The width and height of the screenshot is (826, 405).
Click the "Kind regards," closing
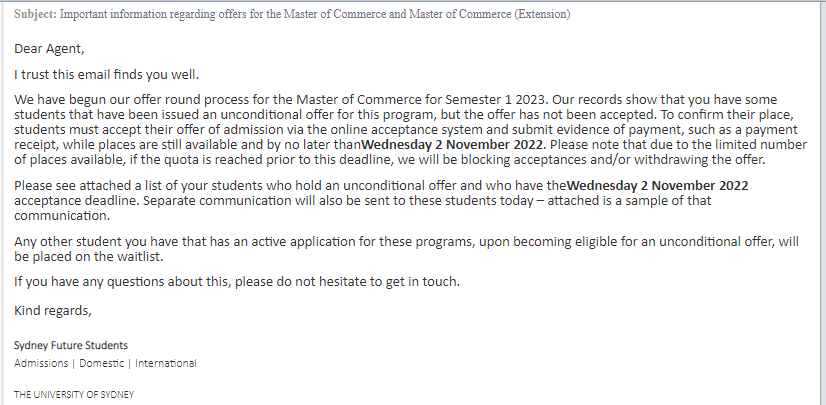click(x=53, y=311)
